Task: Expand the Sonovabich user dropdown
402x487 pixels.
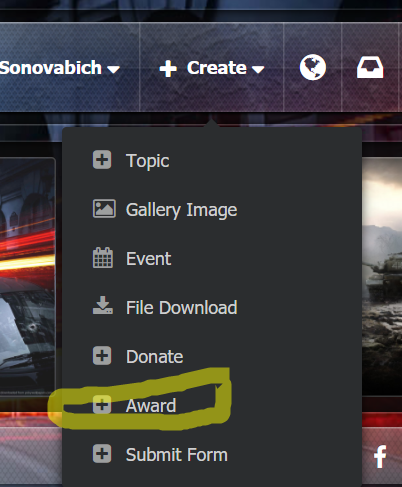Action: coord(60,68)
